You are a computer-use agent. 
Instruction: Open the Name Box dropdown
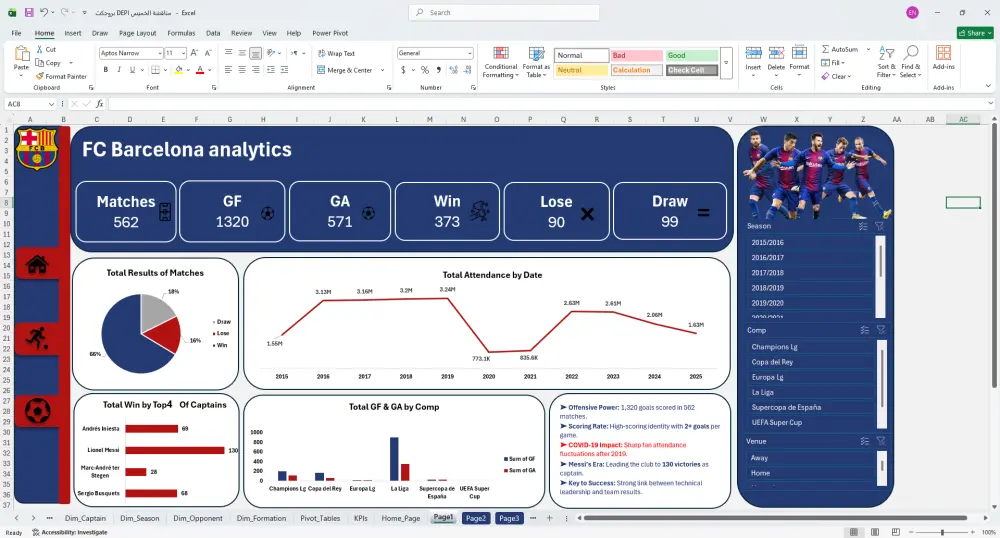[x=51, y=104]
